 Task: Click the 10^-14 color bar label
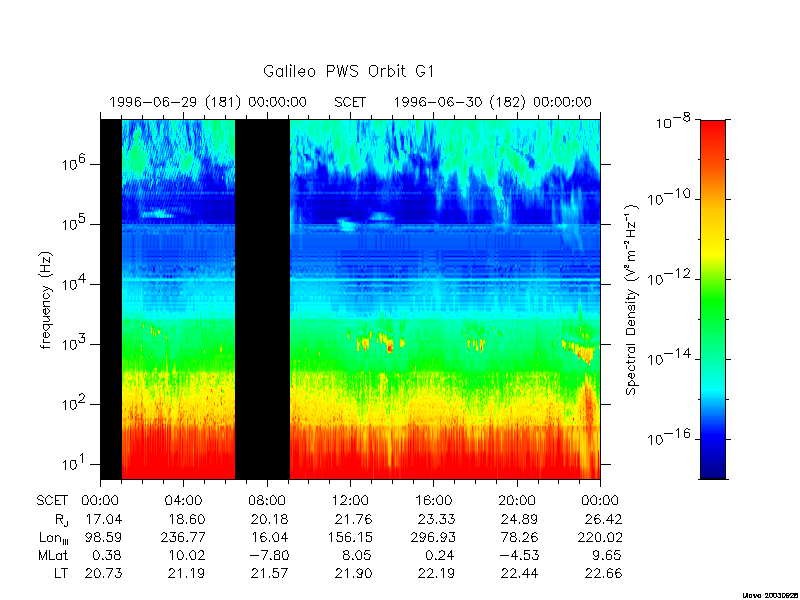(x=669, y=357)
